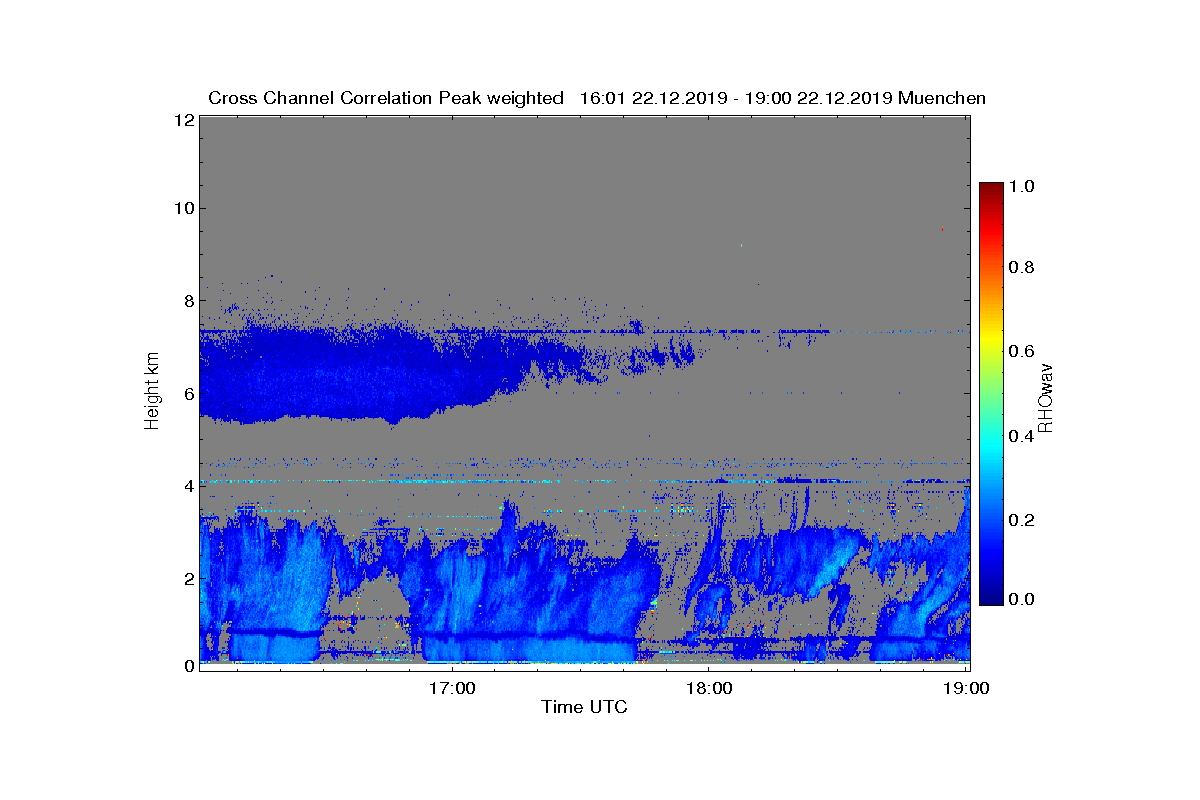Click the 'Height km' y-axis label

pos(152,393)
